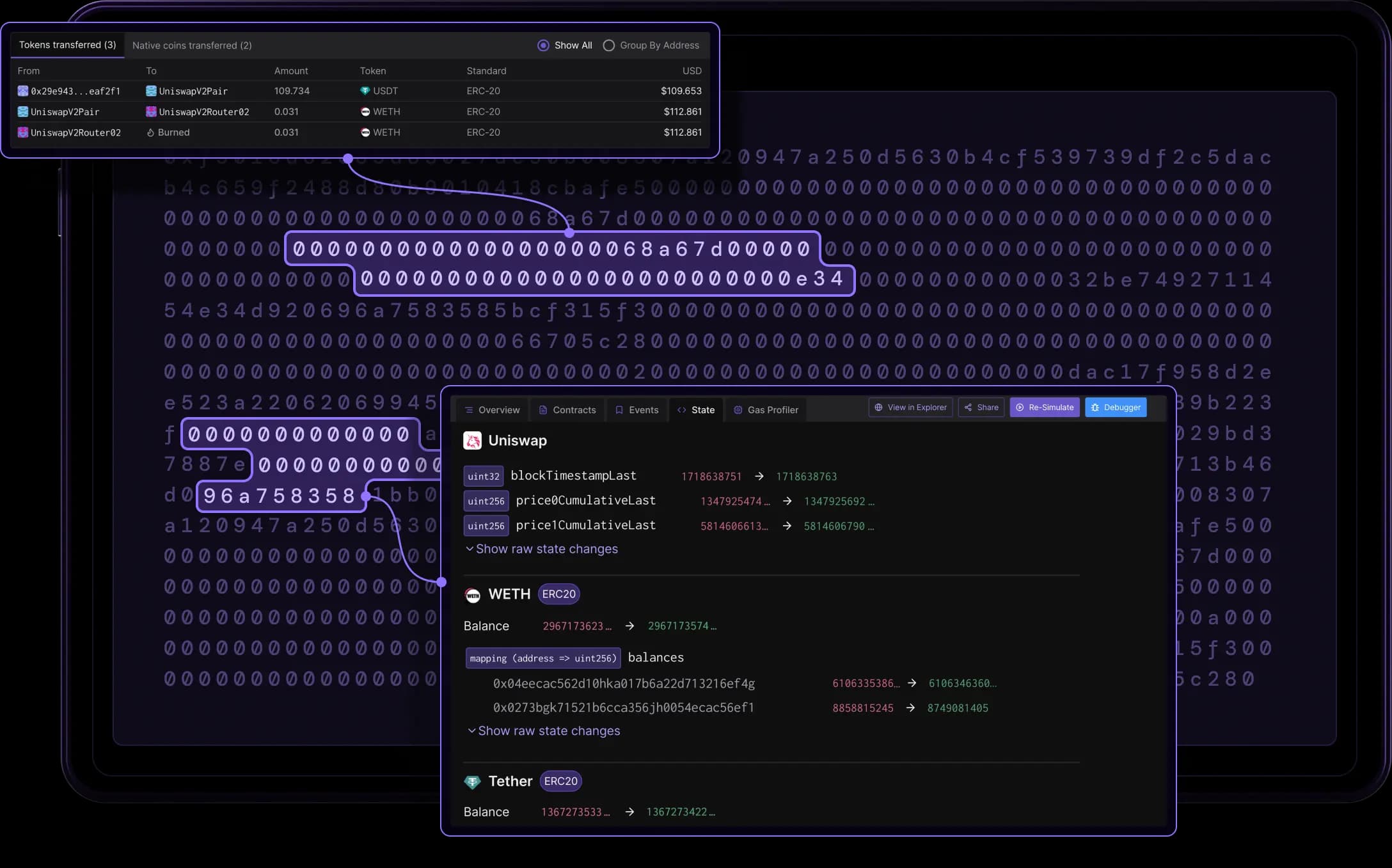Click the Share button

981,407
